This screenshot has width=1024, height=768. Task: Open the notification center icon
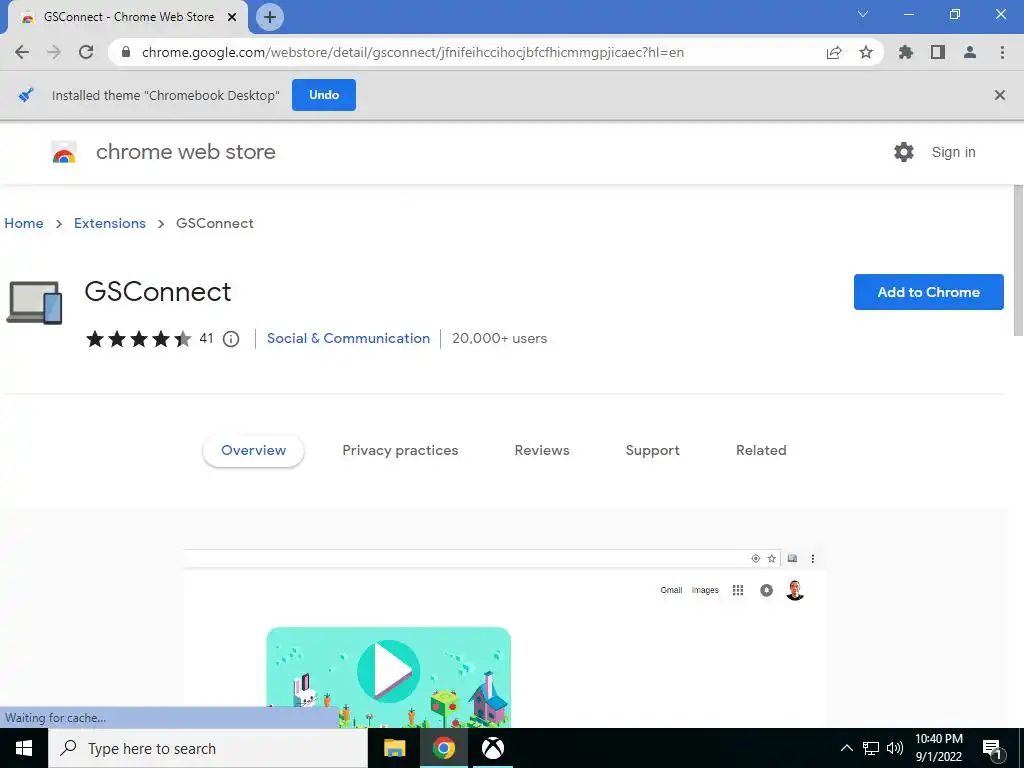[x=993, y=750]
